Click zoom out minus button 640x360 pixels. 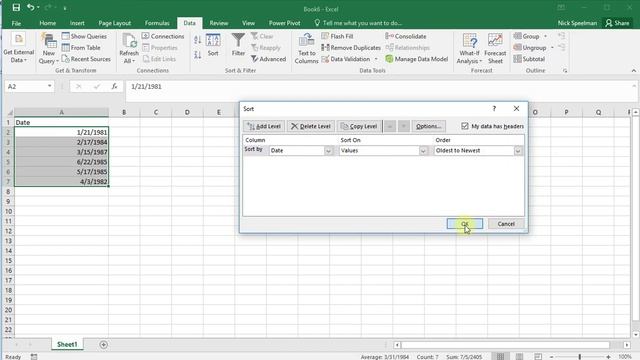click(551, 357)
